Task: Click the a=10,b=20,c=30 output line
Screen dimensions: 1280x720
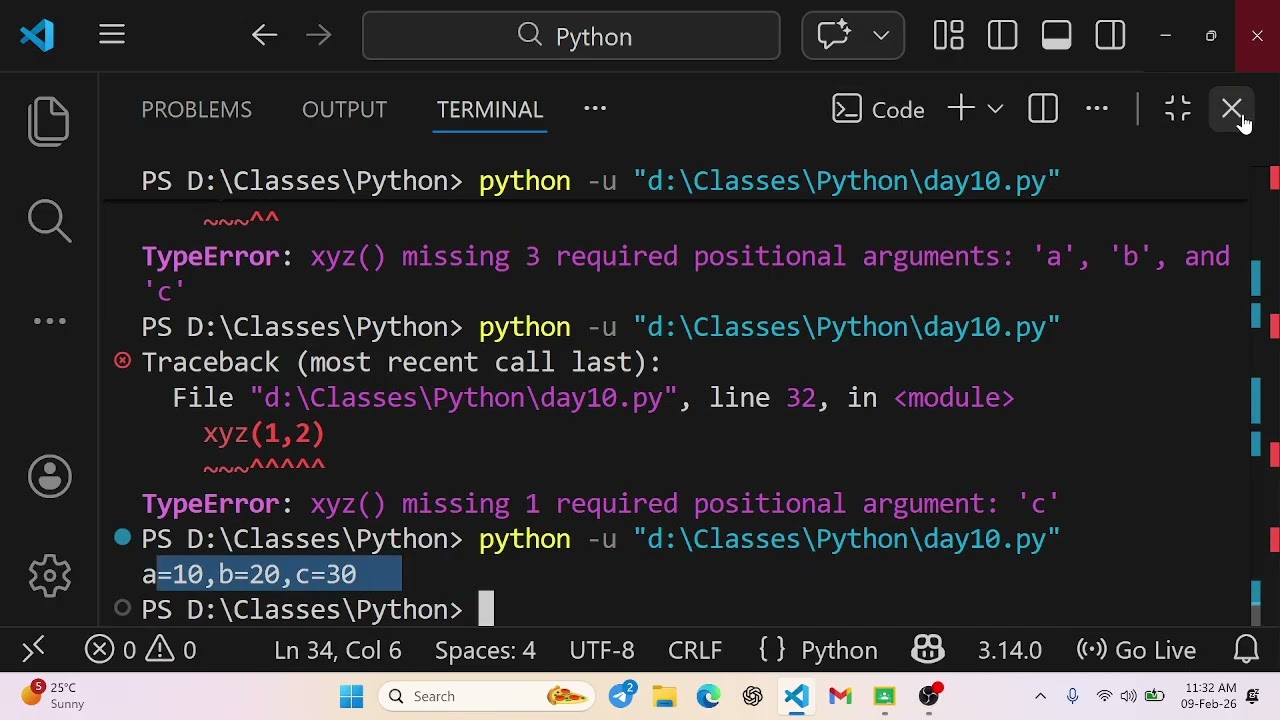Action: (x=249, y=574)
